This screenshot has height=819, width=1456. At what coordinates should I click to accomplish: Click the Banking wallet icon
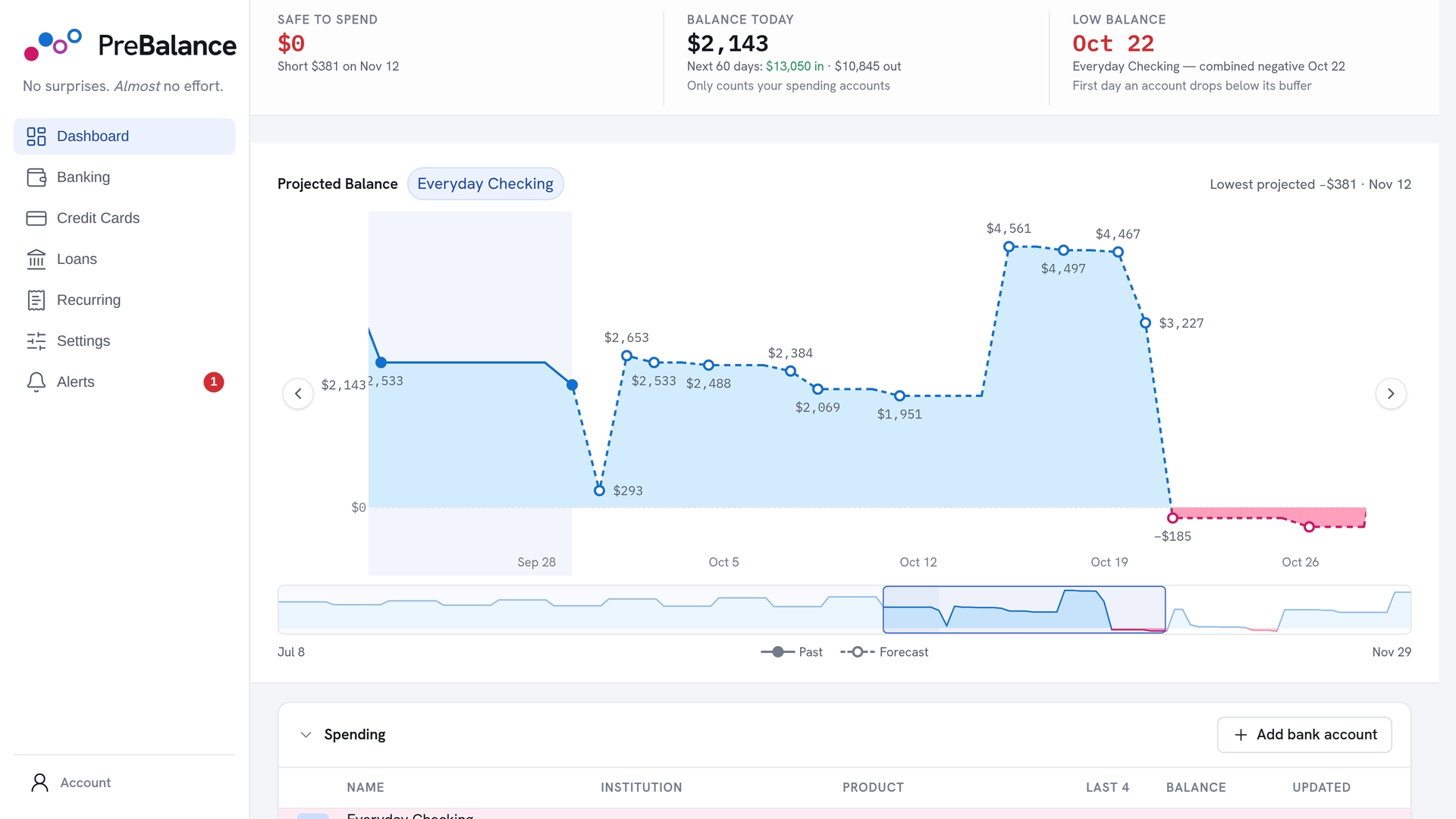36,177
